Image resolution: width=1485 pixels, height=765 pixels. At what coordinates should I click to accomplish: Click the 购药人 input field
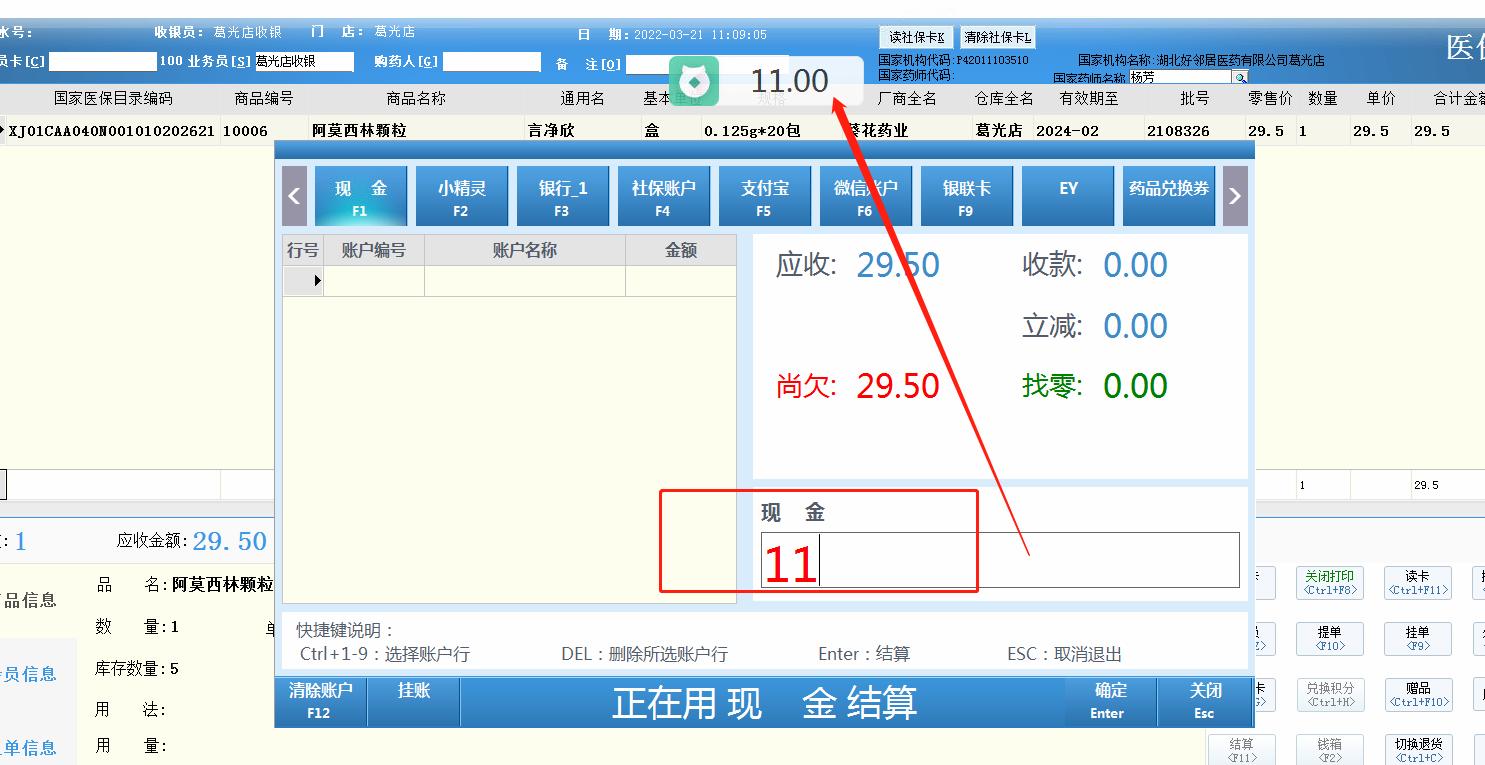[x=492, y=62]
